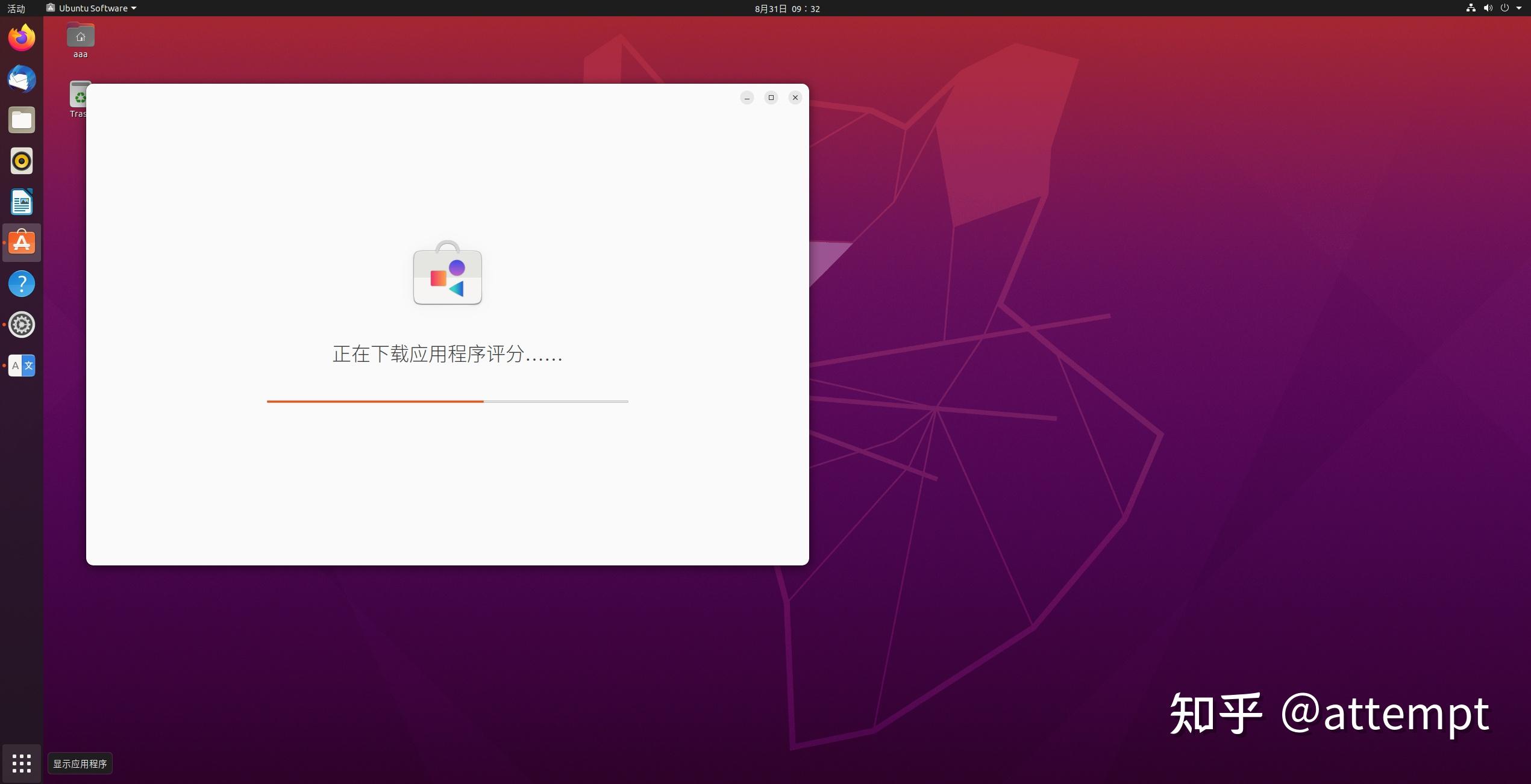Click the orange loading progress bar
The height and width of the screenshot is (784, 1531).
(448, 401)
